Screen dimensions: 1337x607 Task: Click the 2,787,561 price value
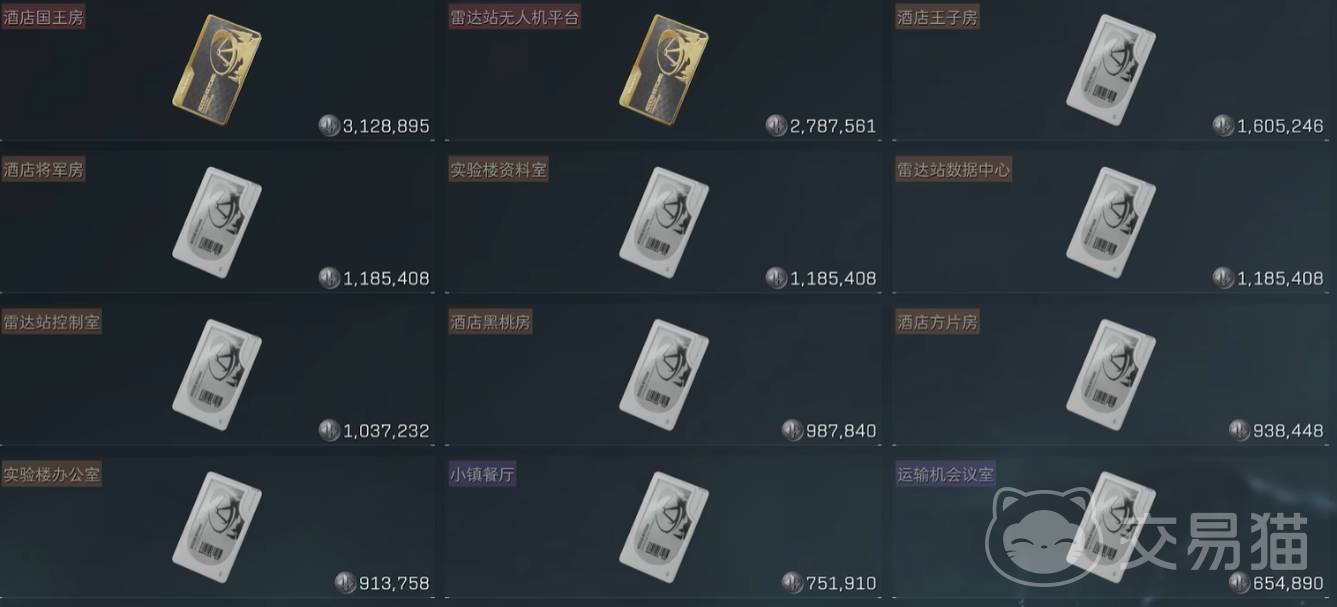click(833, 126)
